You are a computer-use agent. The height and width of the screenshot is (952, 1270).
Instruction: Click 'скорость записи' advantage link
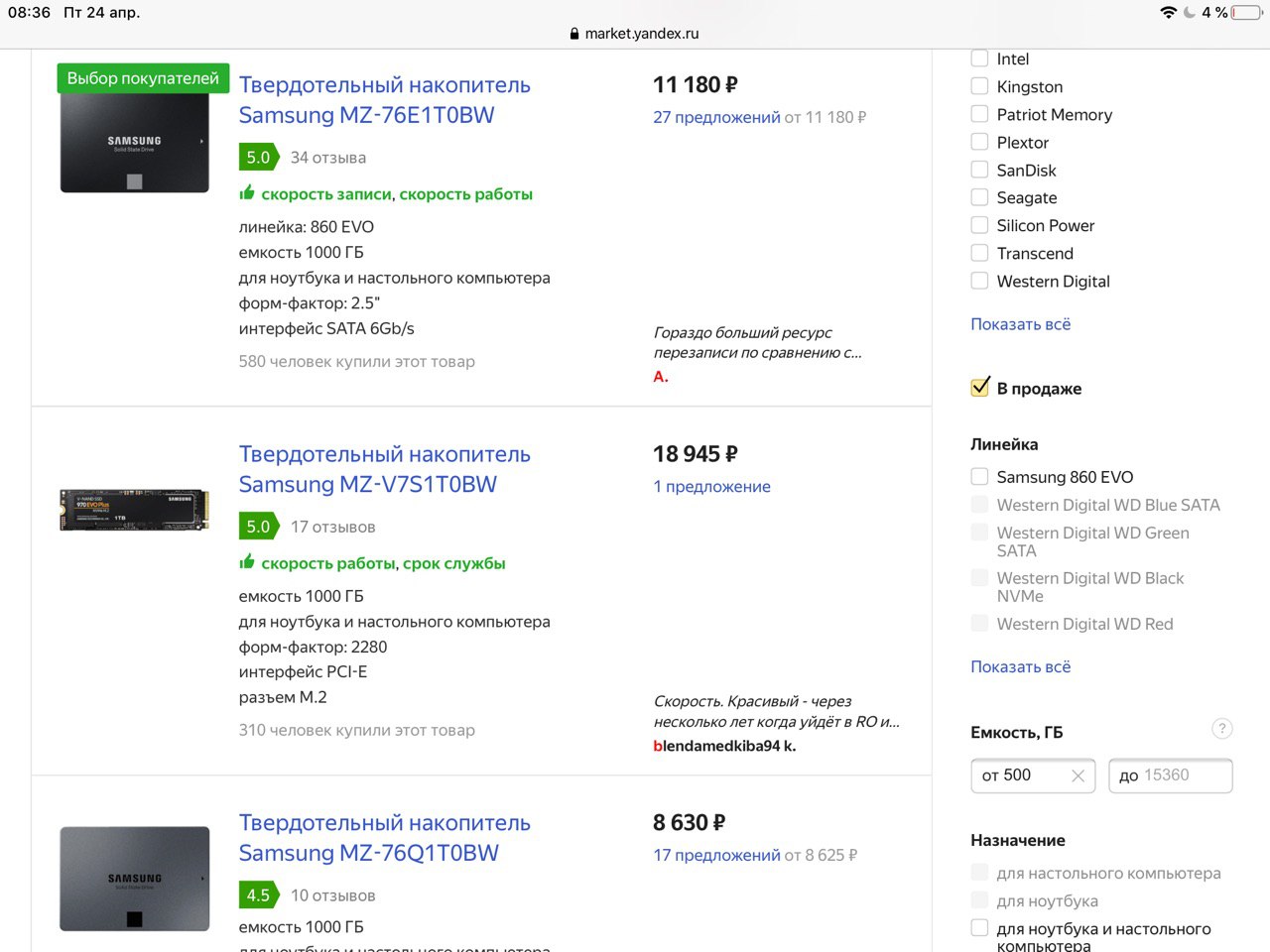pos(326,194)
